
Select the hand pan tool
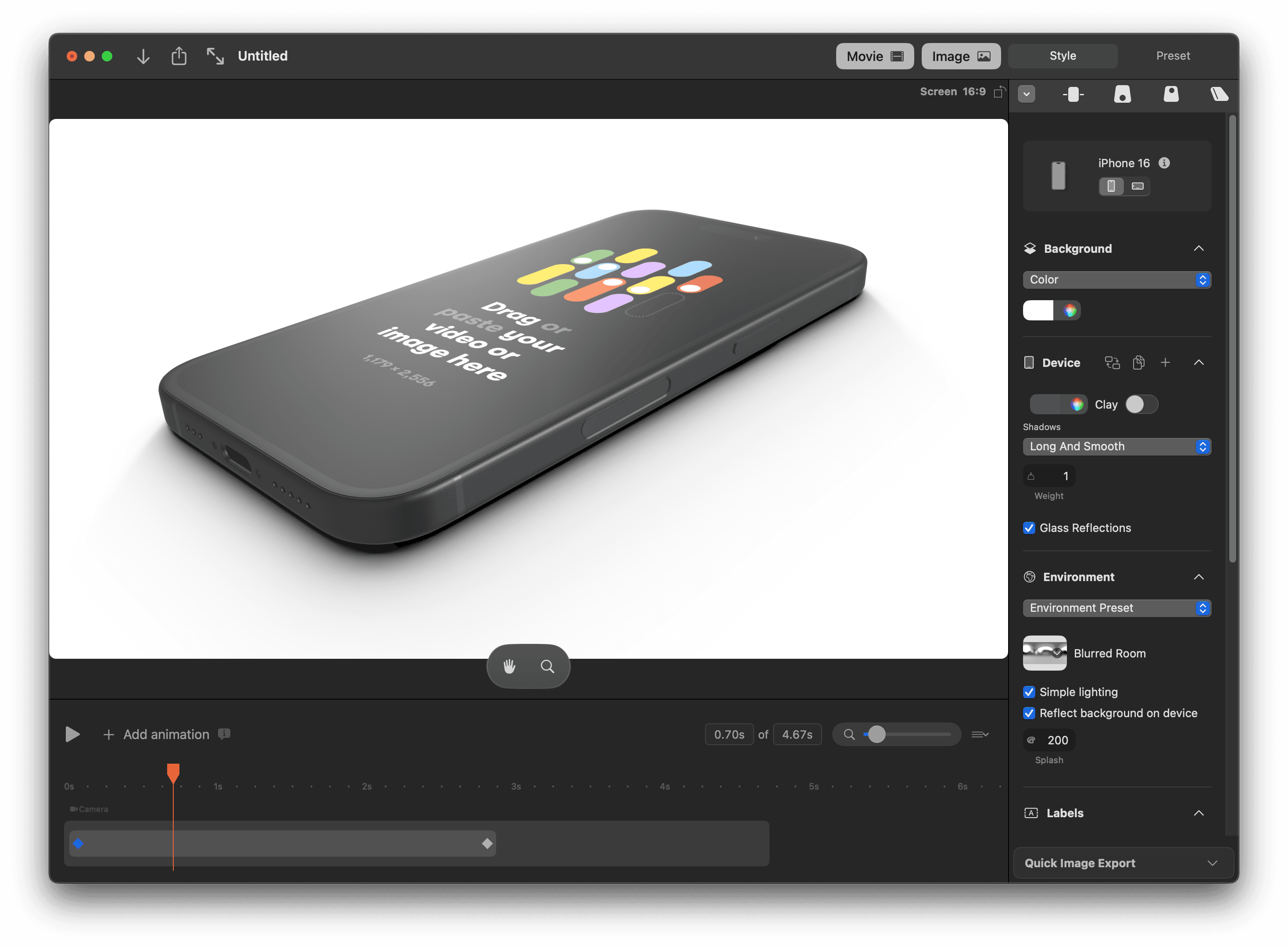(509, 666)
